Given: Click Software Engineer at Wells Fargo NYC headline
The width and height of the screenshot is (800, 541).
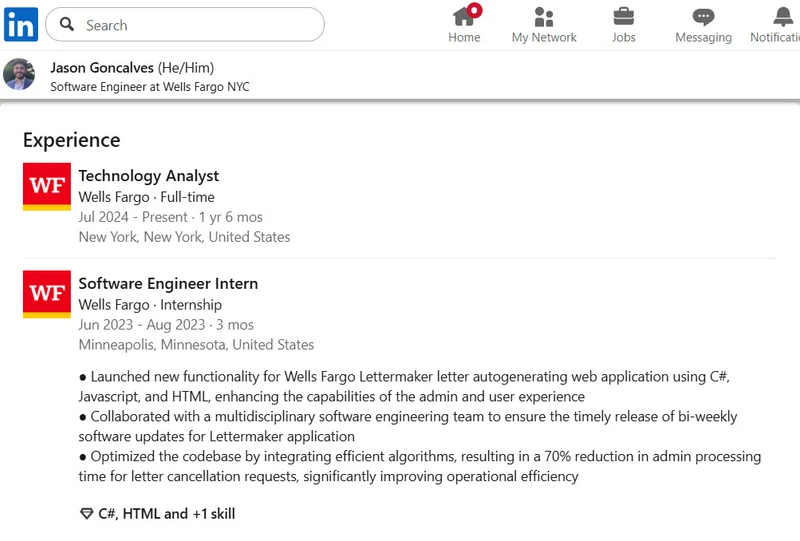Looking at the screenshot, I should (x=150, y=87).
